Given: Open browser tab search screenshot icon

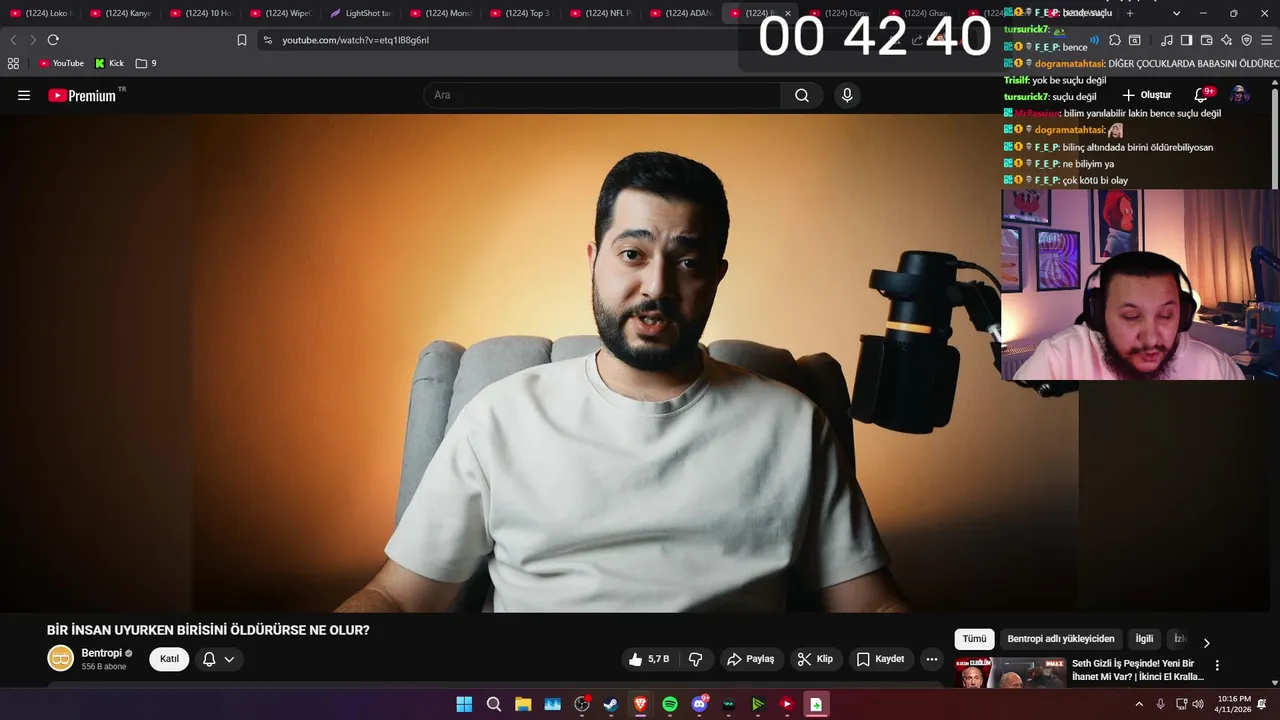Looking at the screenshot, I should coord(1135,40).
